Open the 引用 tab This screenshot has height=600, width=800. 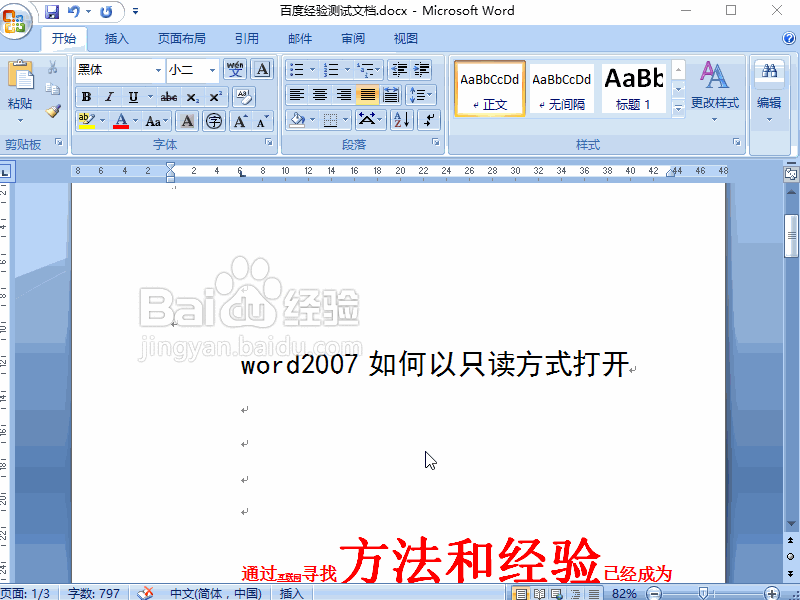(x=247, y=39)
